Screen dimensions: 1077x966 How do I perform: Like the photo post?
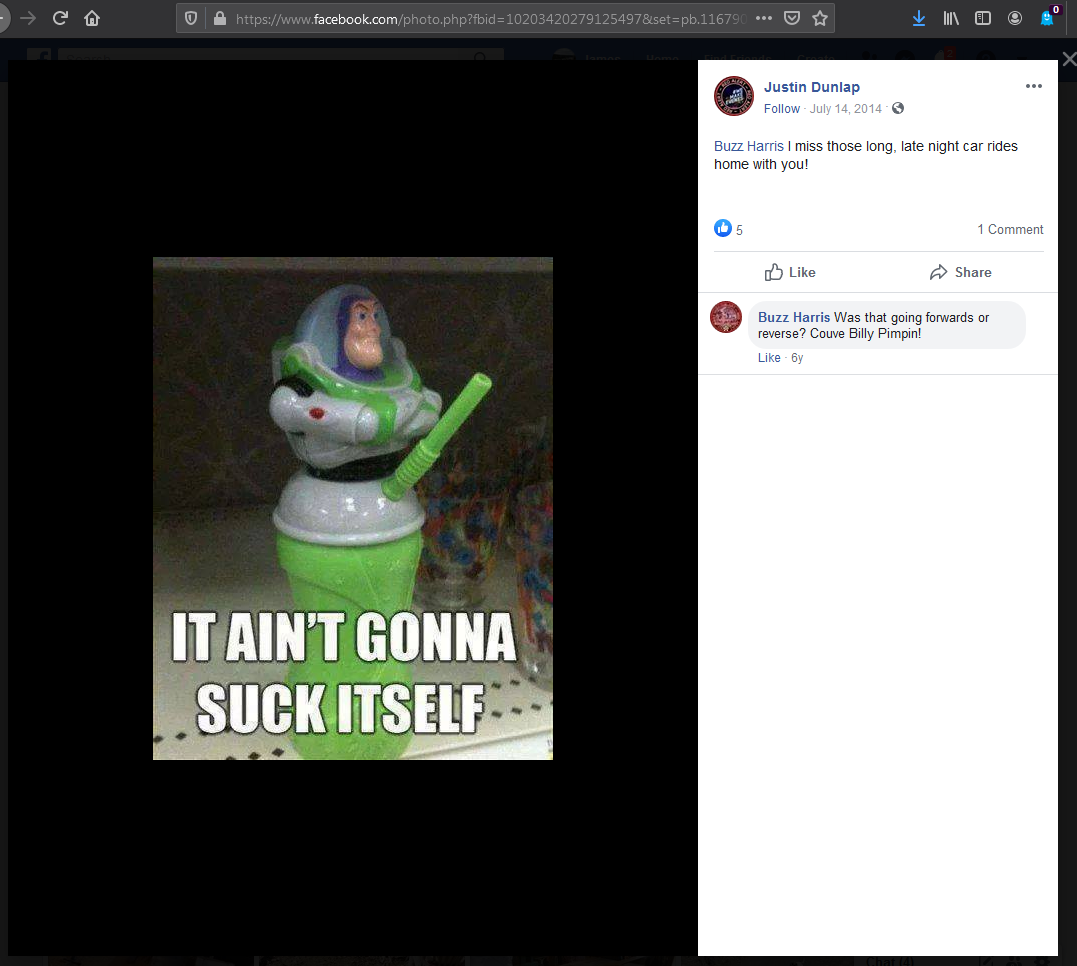tap(790, 272)
